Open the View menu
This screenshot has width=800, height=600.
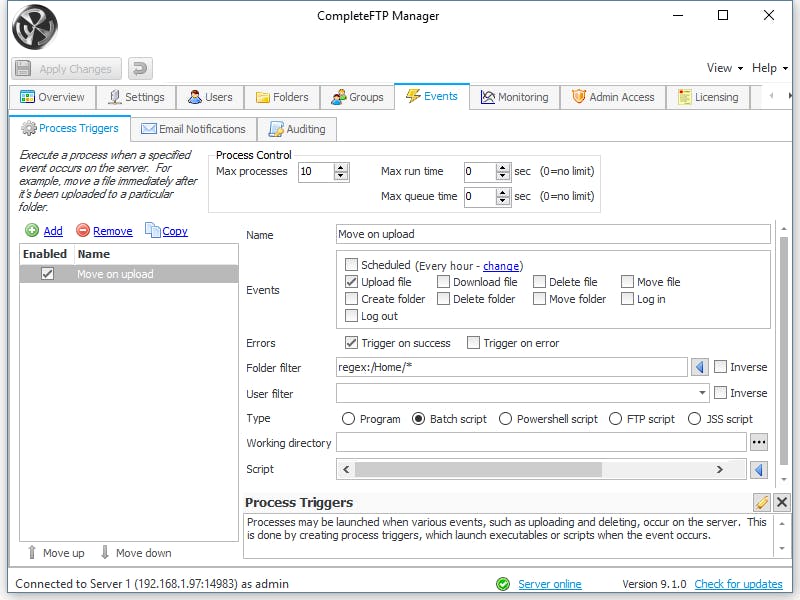coord(724,68)
